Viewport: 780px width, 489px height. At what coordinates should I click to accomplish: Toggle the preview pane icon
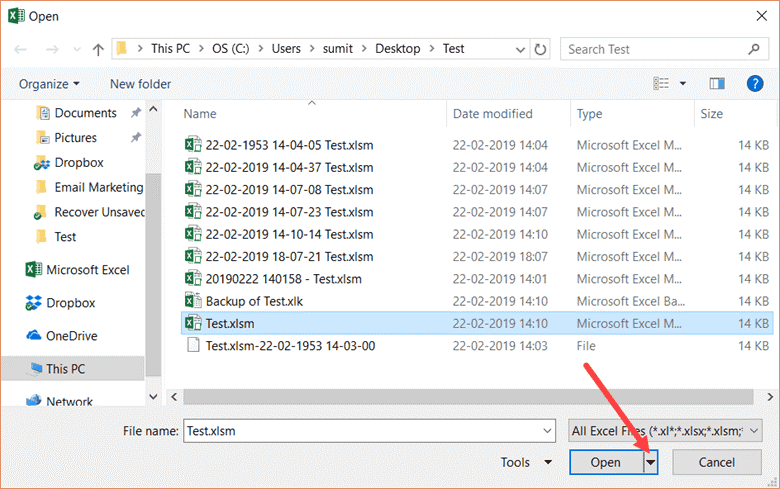coord(716,84)
